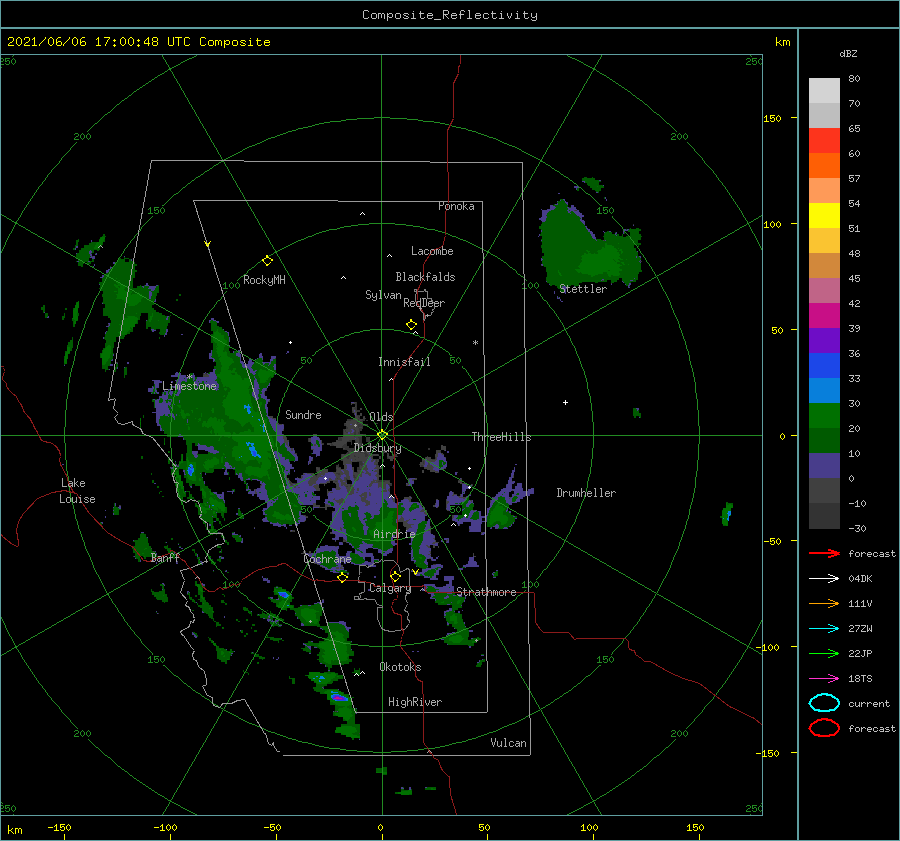Screen dimensions: 900x841
Task: Click the Composite_Reflectivity title
Action: tap(450, 15)
